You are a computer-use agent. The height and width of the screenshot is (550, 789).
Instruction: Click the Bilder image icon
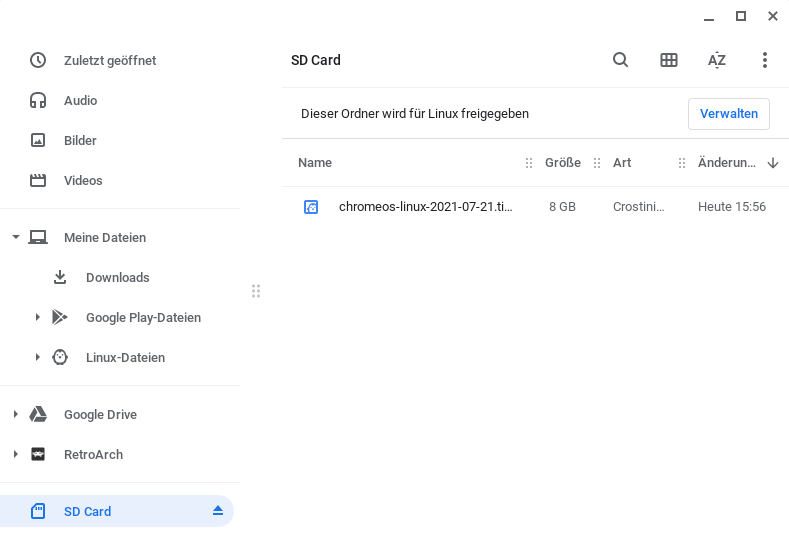coord(38,140)
